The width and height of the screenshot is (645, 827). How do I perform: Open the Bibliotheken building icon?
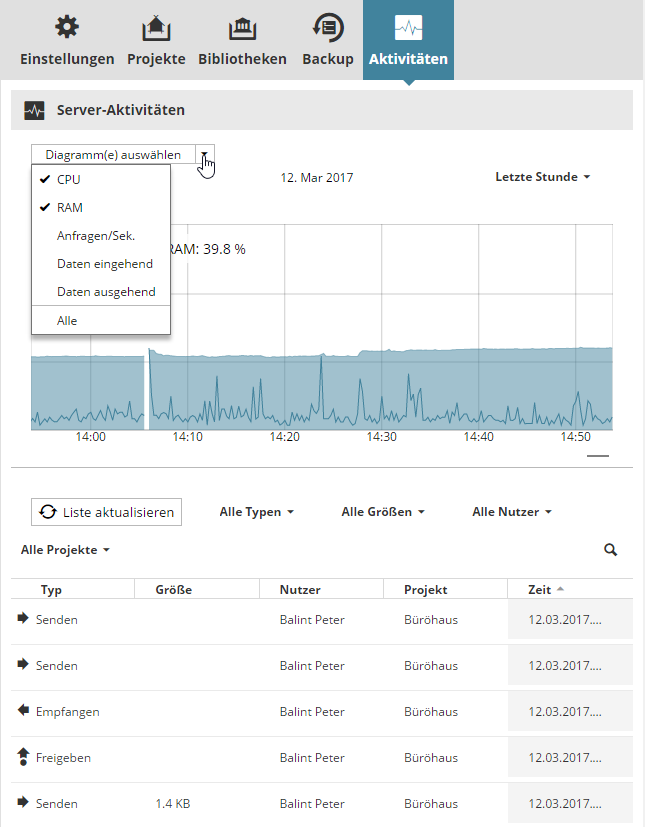click(242, 27)
